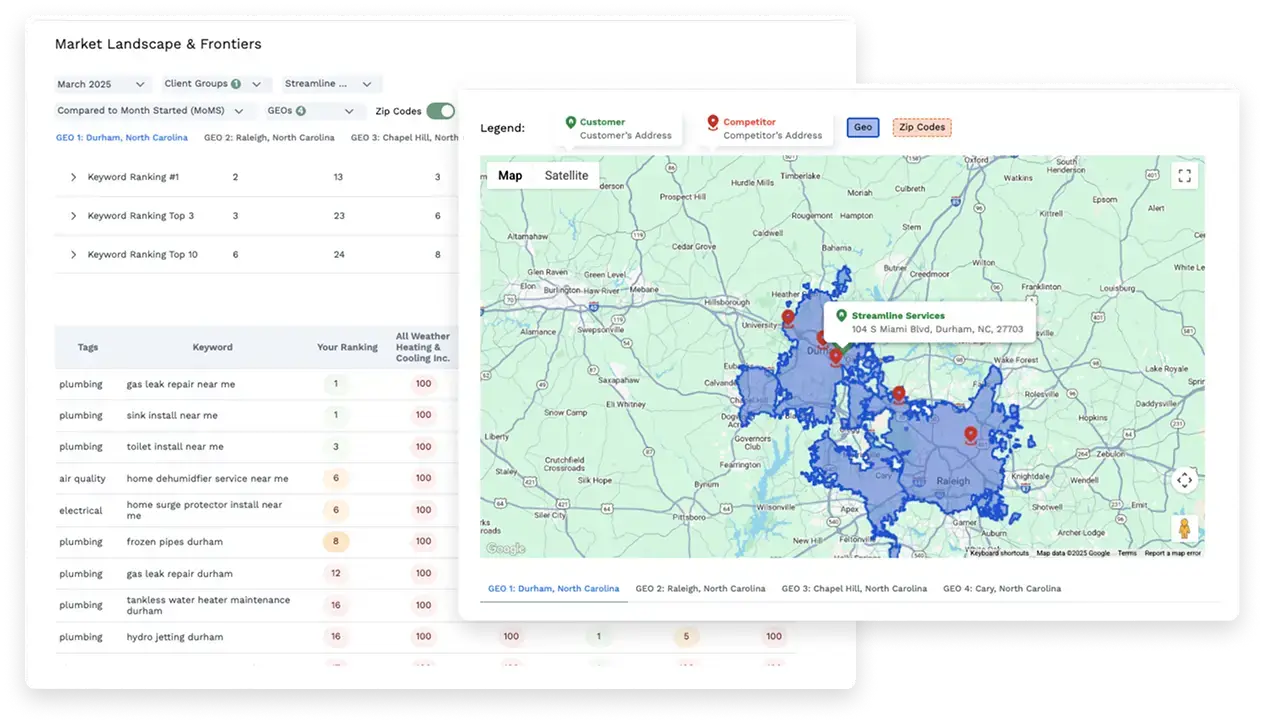Click keyword 'sink install near me'
This screenshot has height=724, width=1265.
[172, 415]
